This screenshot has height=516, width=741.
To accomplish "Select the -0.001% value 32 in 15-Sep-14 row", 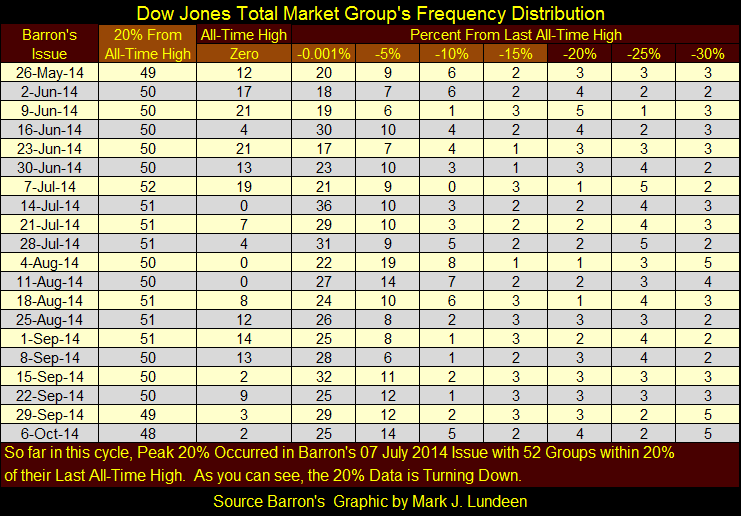I will coord(324,377).
